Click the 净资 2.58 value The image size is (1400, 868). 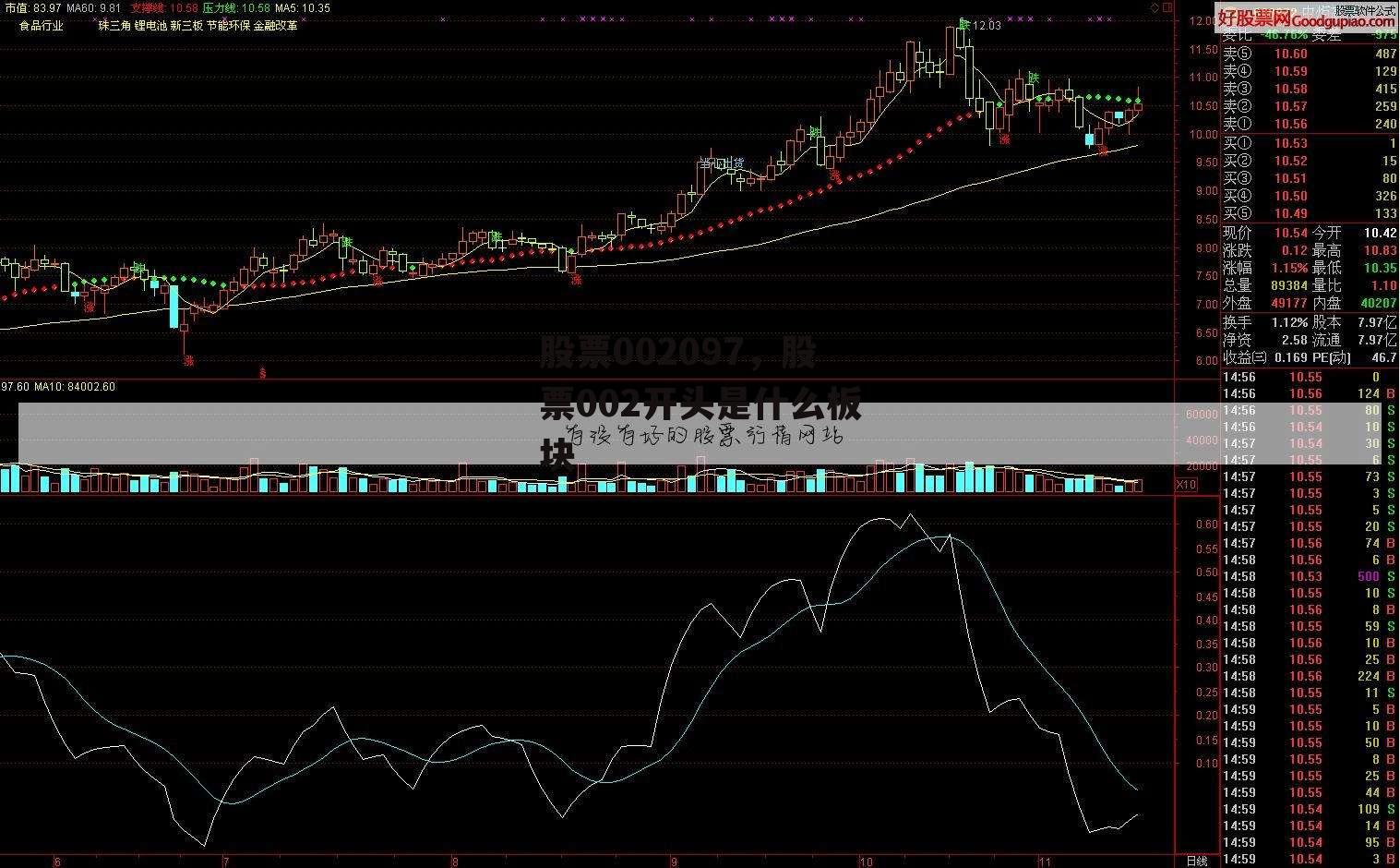pos(1296,340)
